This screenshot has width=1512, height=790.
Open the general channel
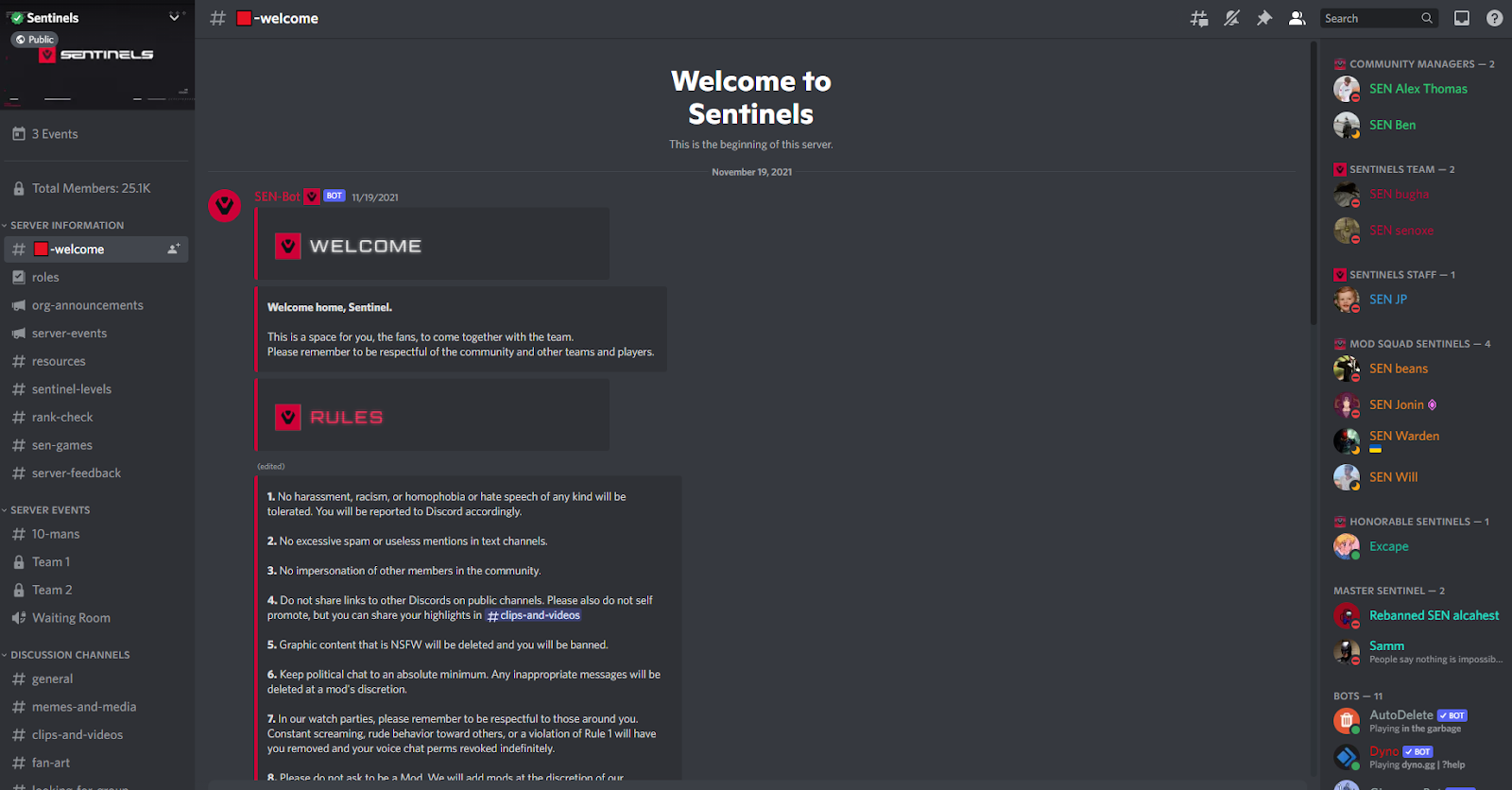coord(96,678)
